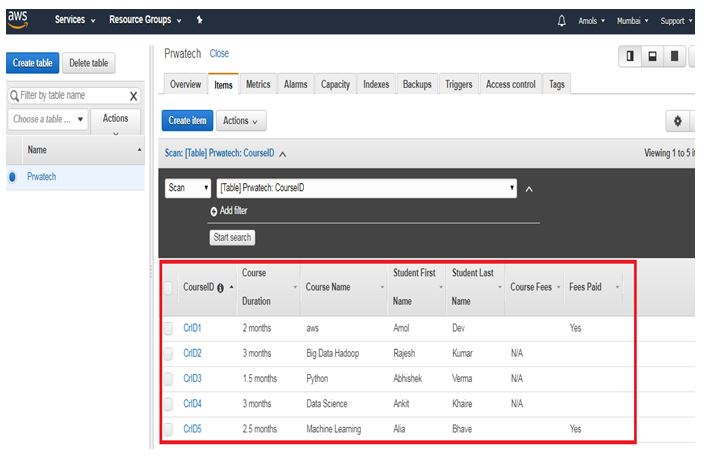Click the Create table button
This screenshot has width=716, height=470.
(32, 63)
